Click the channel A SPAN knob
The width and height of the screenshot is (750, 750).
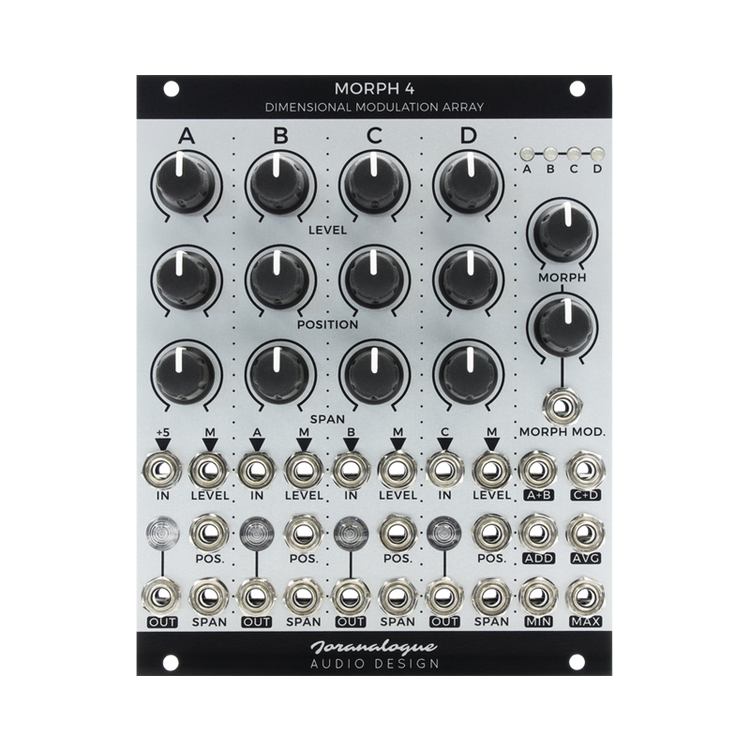[x=186, y=373]
